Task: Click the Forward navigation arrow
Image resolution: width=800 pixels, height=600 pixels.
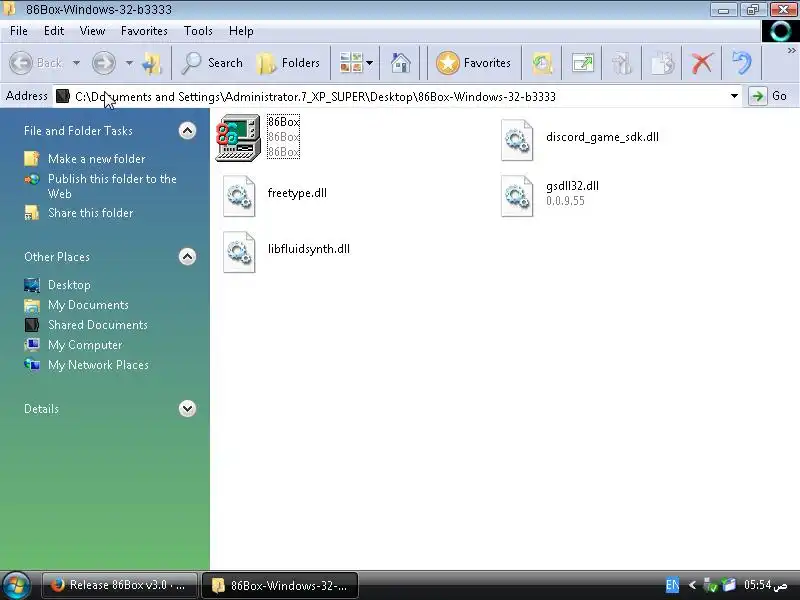Action: point(104,63)
